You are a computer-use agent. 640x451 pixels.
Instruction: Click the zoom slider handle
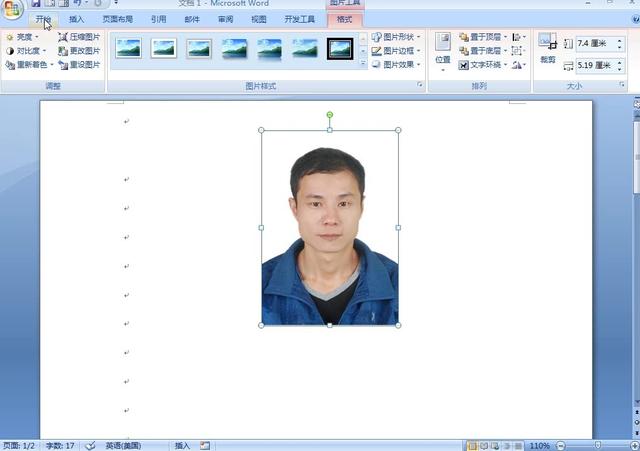point(598,446)
